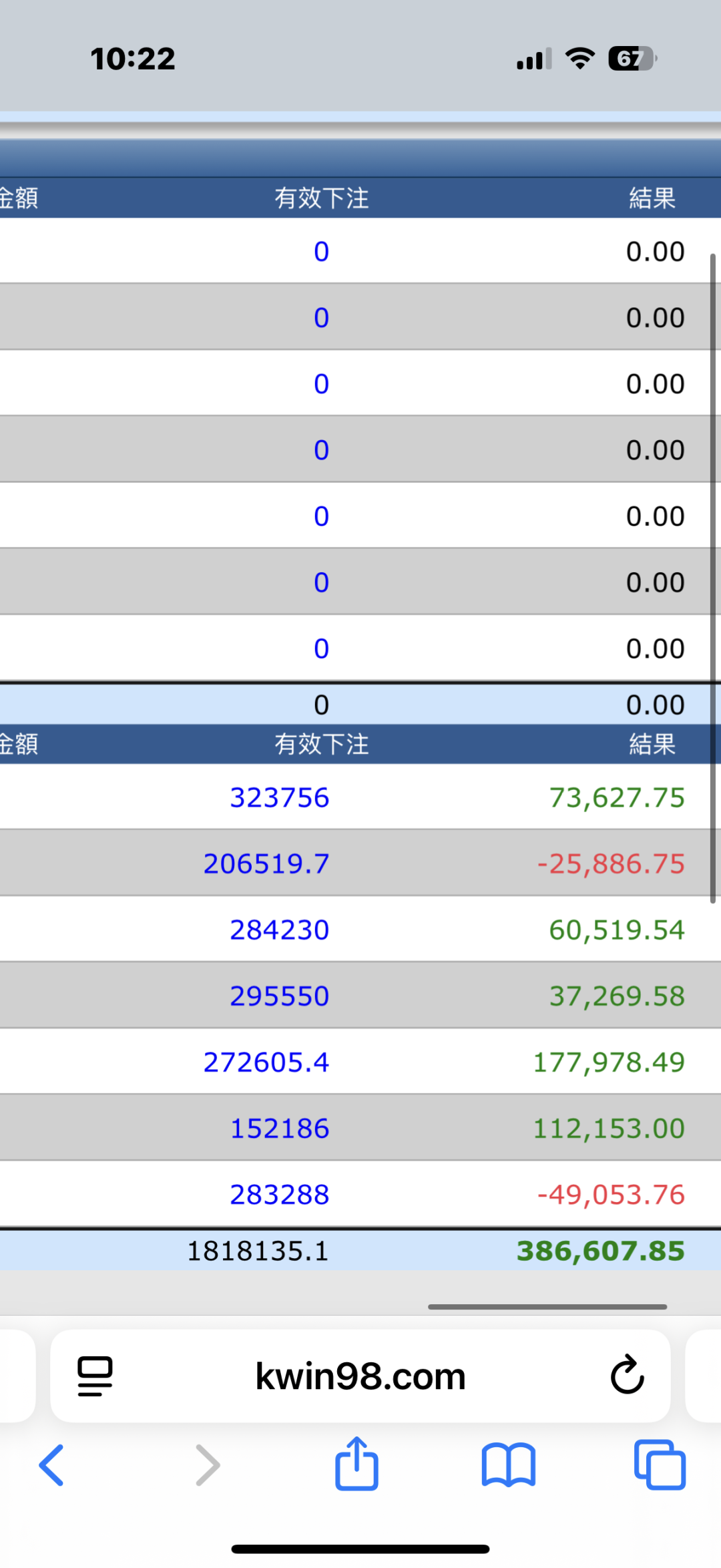Reload the page with the refresh icon

click(x=628, y=1375)
